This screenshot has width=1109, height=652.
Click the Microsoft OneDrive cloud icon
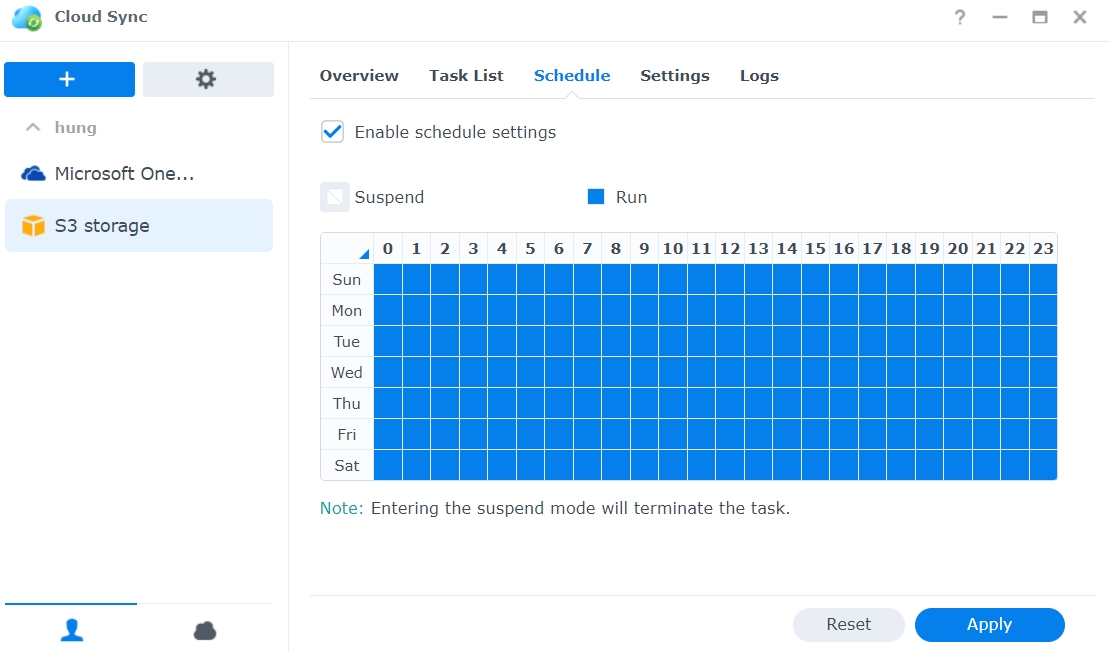34,174
